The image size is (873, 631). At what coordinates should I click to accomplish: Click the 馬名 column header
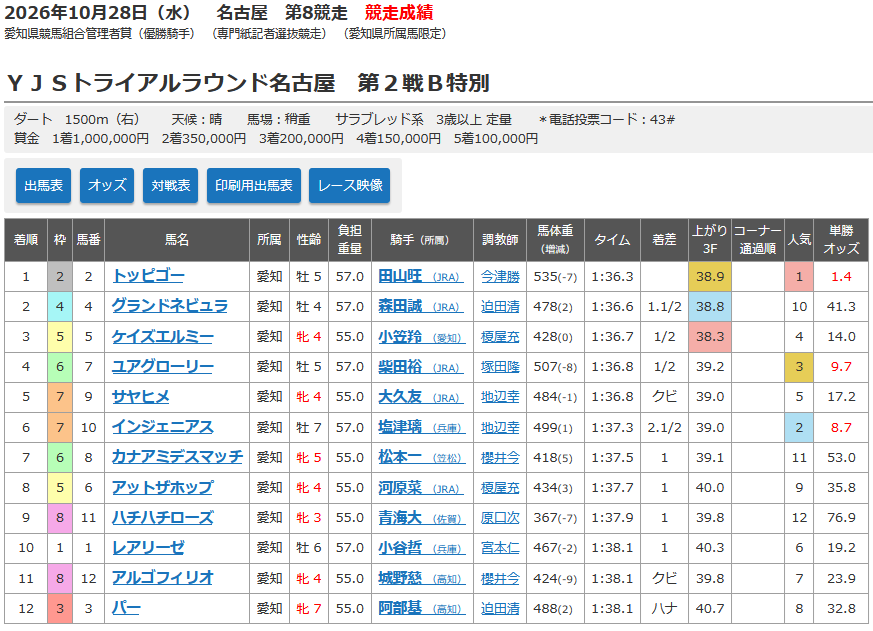coord(177,239)
